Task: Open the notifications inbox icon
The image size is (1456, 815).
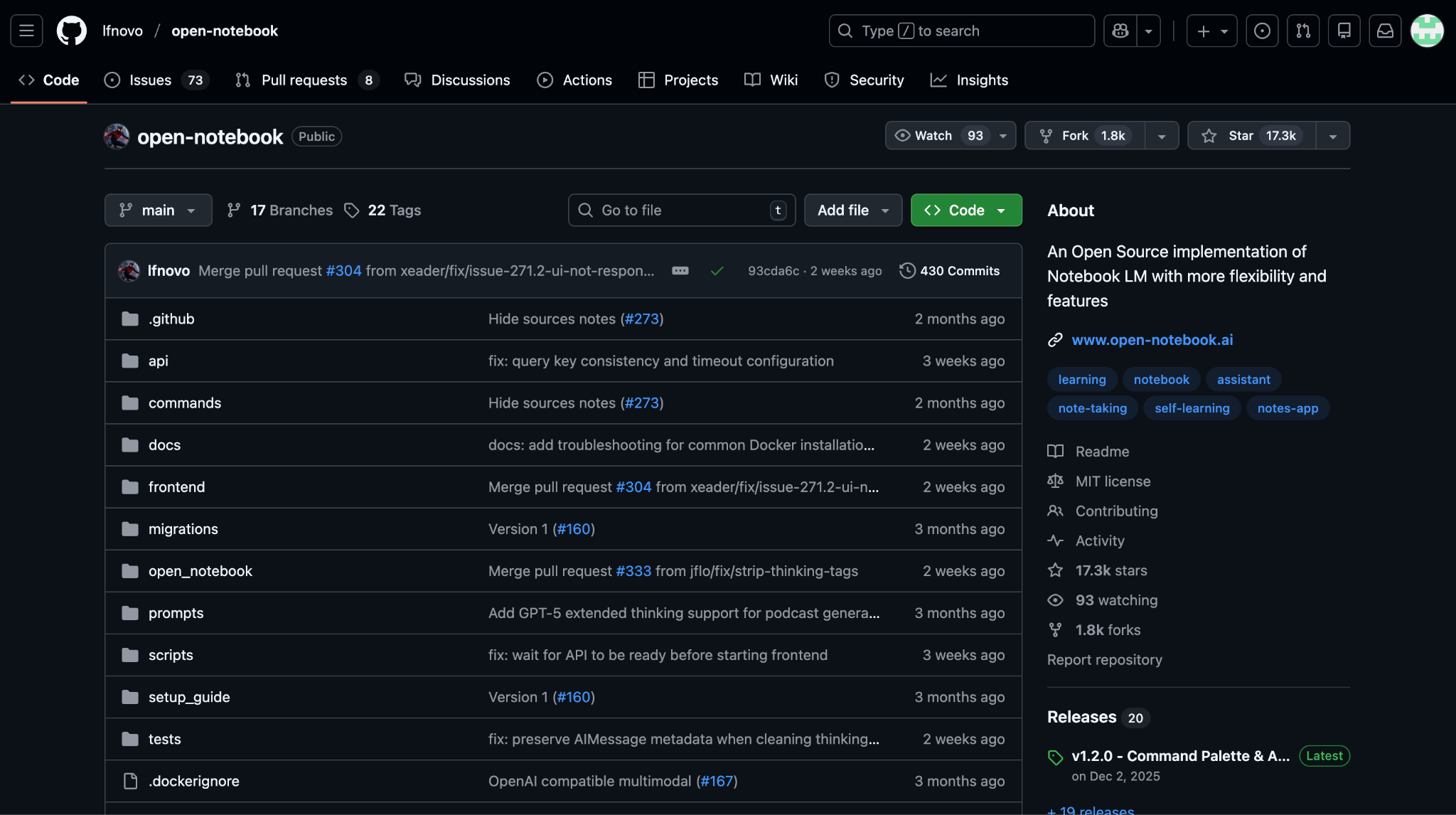Action: point(1385,31)
